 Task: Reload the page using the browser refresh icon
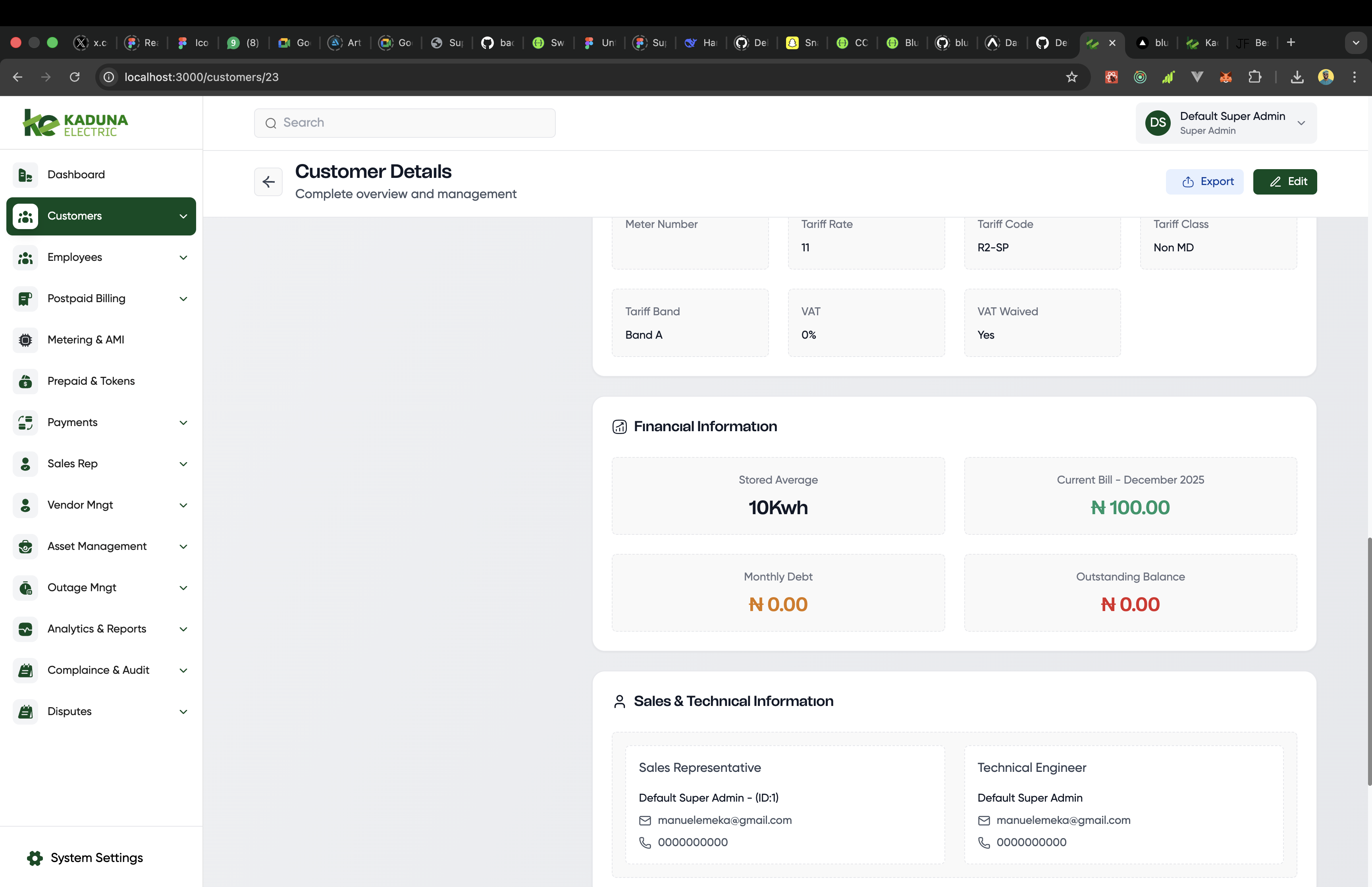pyautogui.click(x=75, y=77)
